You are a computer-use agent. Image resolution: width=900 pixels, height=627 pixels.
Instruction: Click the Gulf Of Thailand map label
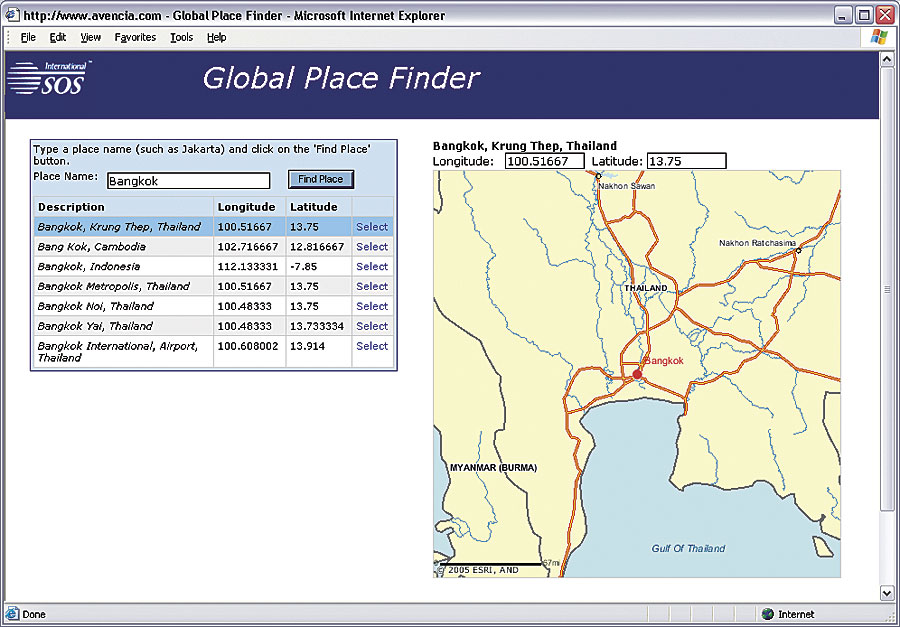[x=688, y=548]
